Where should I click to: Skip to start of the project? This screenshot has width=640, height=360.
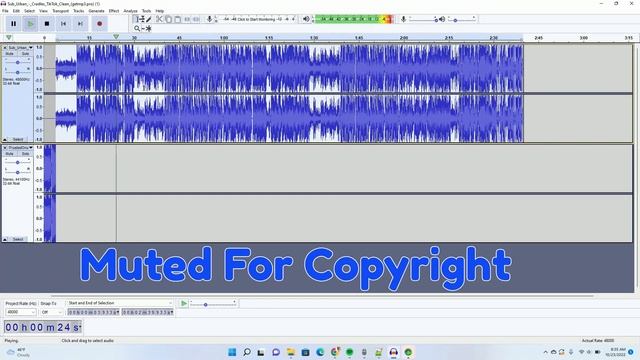[x=63, y=24]
